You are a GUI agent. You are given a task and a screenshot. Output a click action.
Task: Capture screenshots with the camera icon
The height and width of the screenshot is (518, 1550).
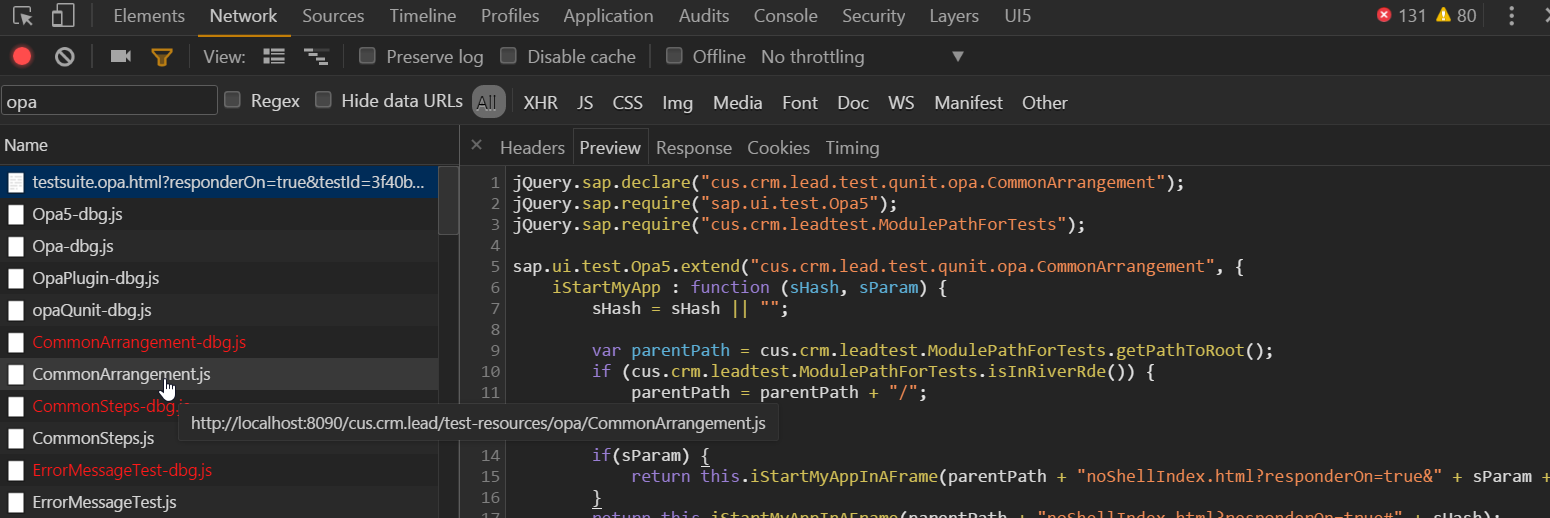(121, 57)
